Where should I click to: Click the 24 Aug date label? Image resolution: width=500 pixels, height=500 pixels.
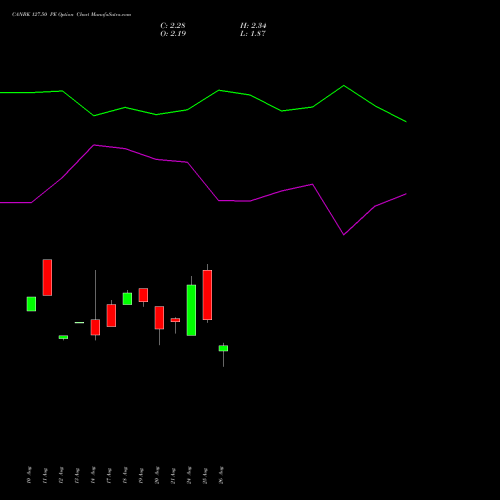coord(189,475)
